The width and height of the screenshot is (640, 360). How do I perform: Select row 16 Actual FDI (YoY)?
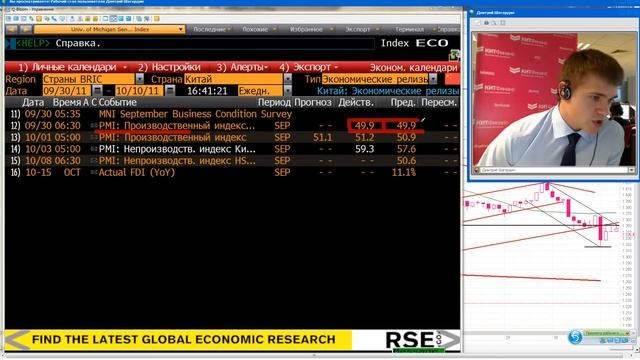137,173
